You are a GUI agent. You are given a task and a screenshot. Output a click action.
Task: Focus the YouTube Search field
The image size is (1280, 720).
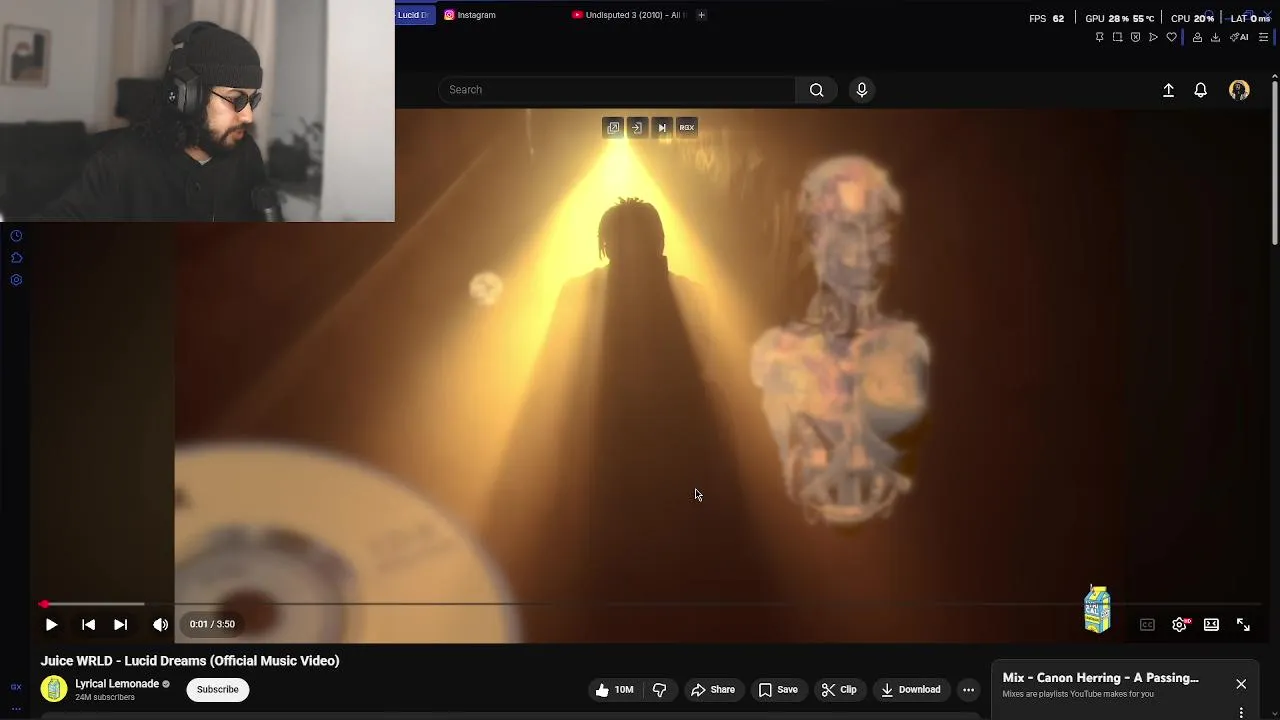click(x=617, y=90)
